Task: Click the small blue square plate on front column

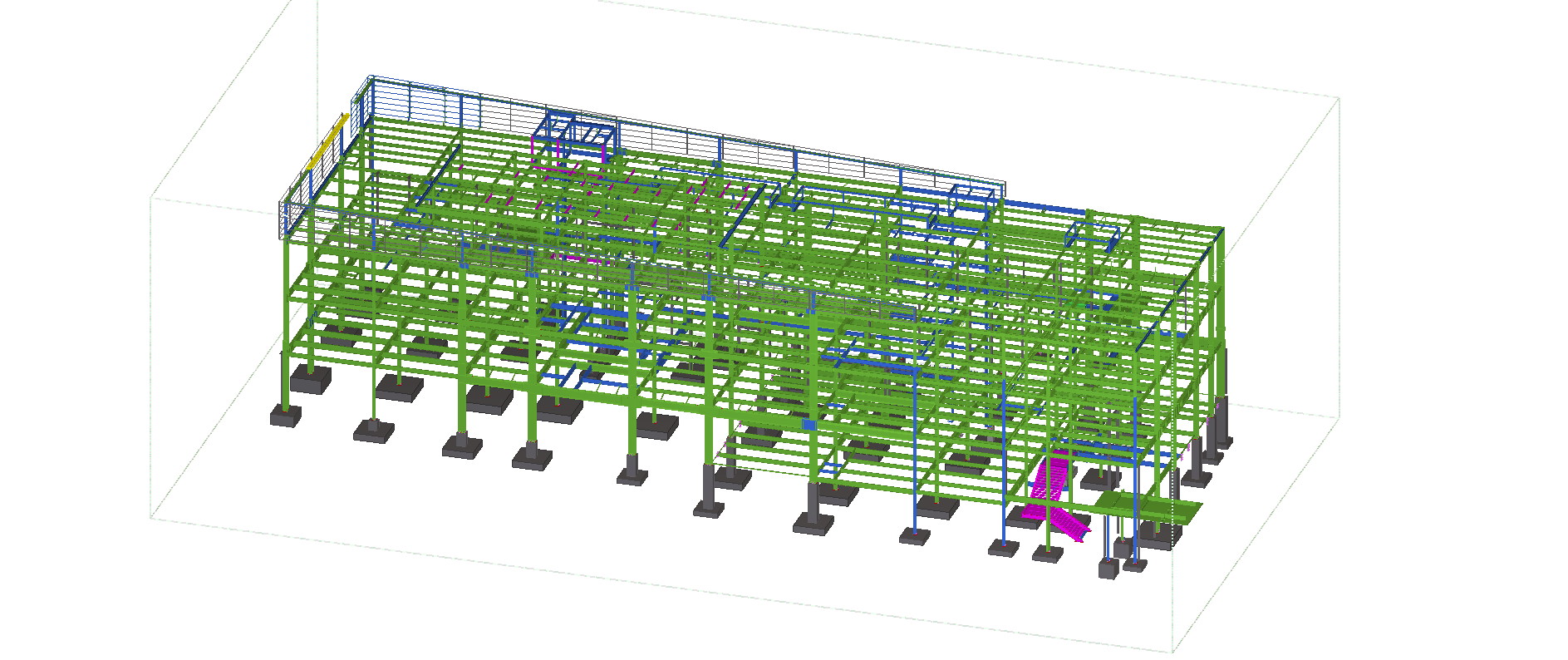Action: (810, 425)
